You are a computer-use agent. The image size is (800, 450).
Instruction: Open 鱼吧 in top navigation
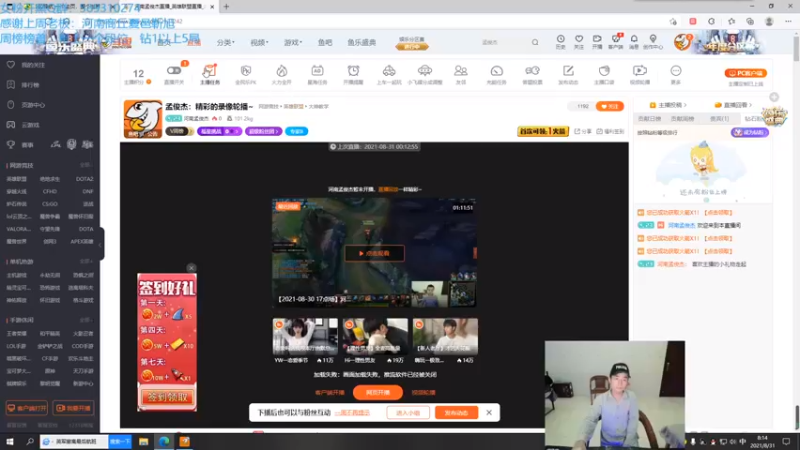pos(324,42)
